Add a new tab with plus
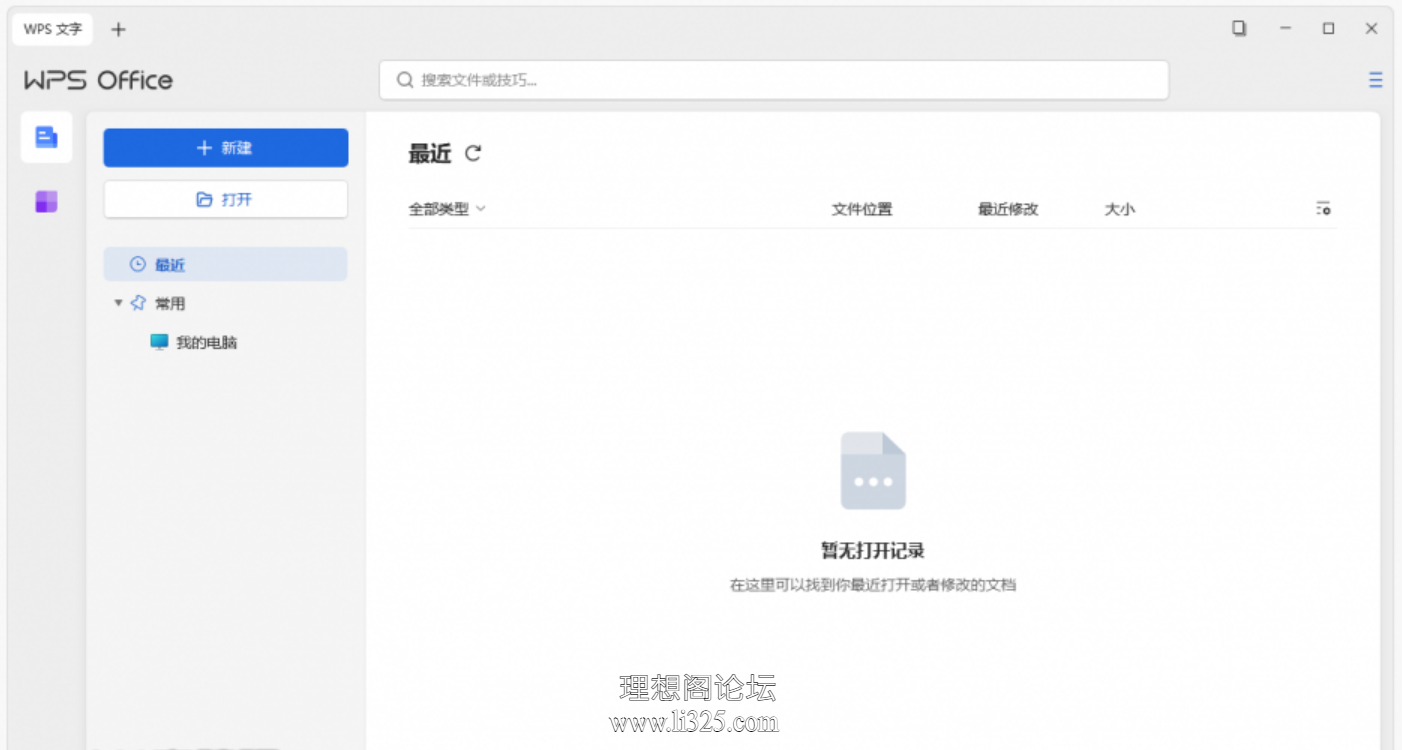Image resolution: width=1402 pixels, height=750 pixels. 118,29
